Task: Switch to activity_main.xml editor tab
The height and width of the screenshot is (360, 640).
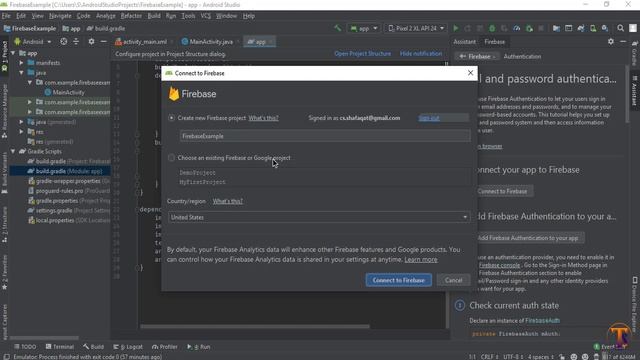Action: 143,42
